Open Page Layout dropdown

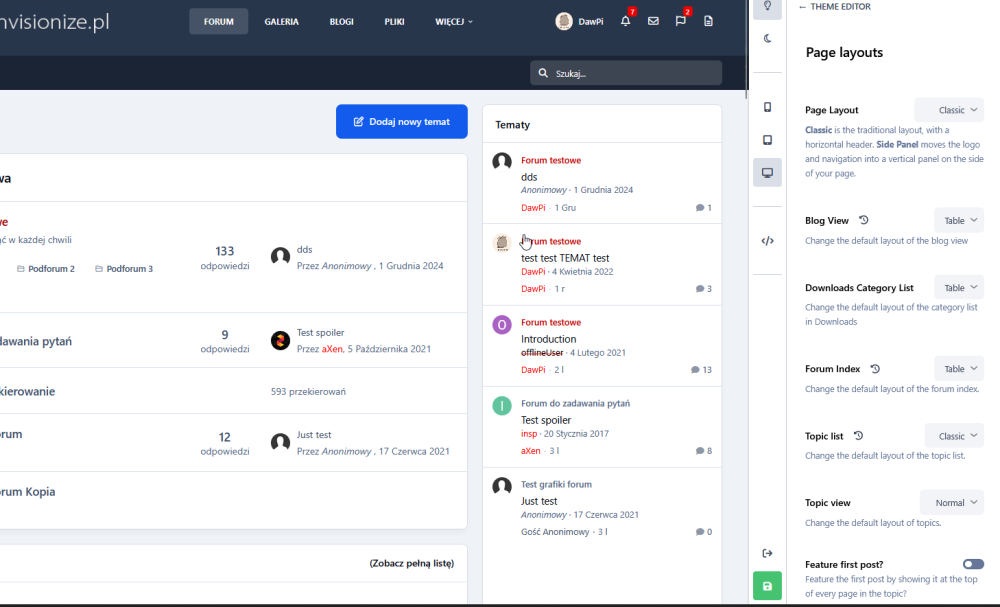(949, 110)
